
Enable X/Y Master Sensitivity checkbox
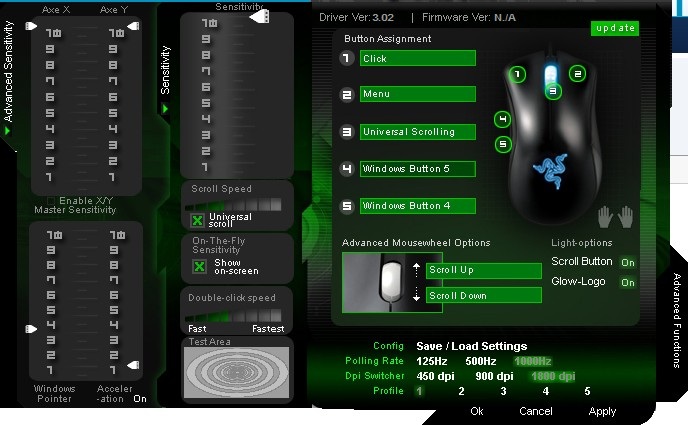point(51,201)
